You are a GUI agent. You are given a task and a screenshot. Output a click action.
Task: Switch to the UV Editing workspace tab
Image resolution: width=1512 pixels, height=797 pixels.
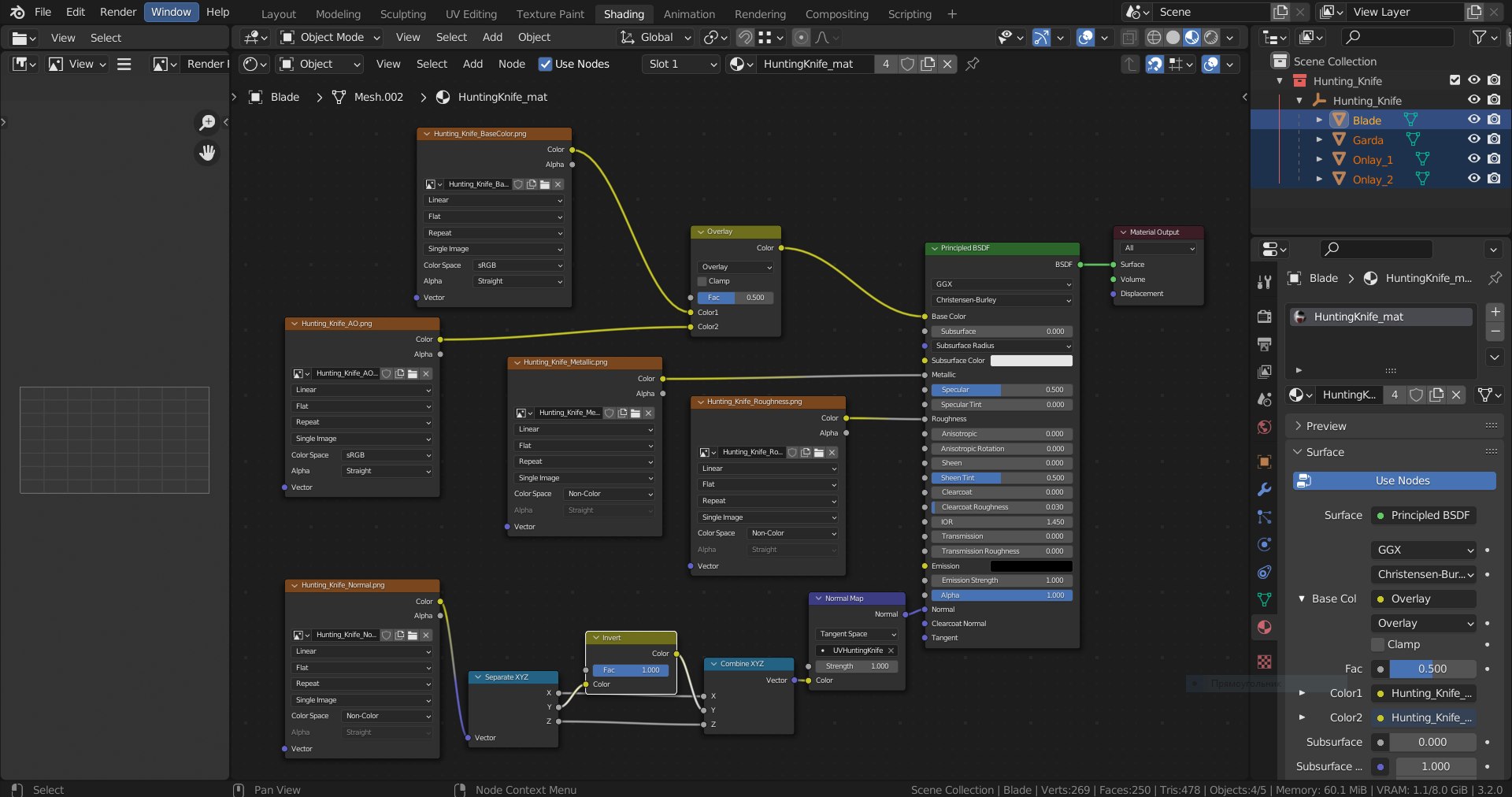pos(471,14)
